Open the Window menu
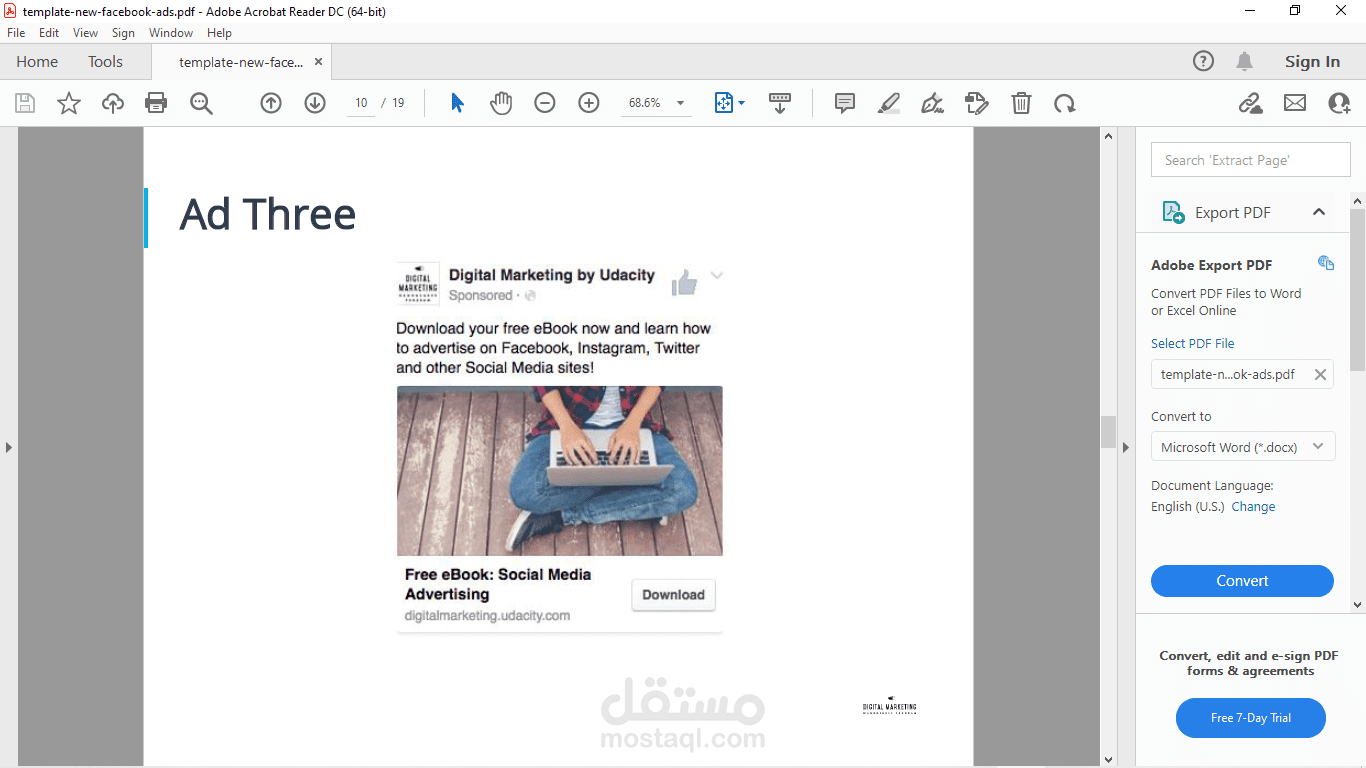1366x768 pixels. pyautogui.click(x=171, y=33)
